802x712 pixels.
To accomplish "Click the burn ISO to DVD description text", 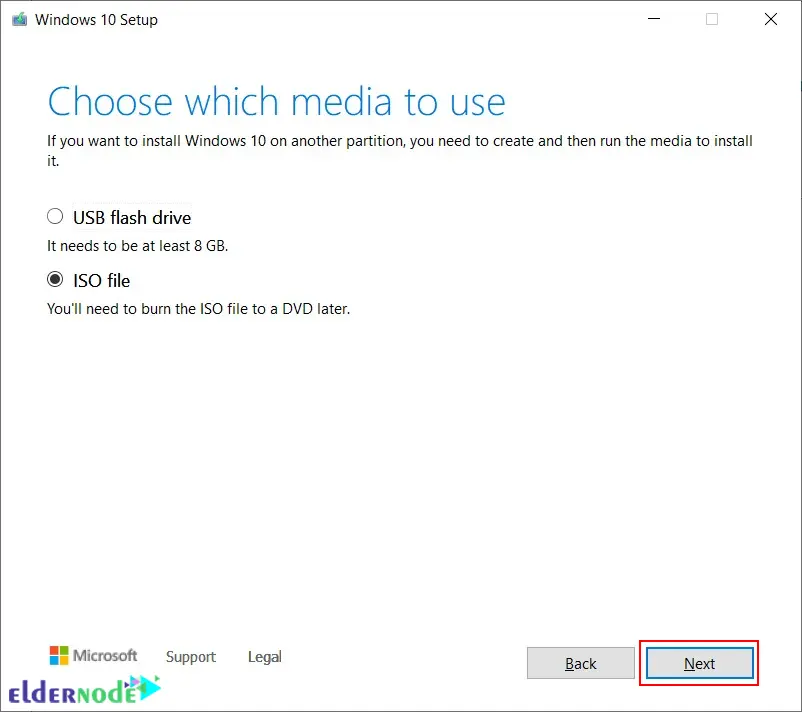I will tap(198, 309).
